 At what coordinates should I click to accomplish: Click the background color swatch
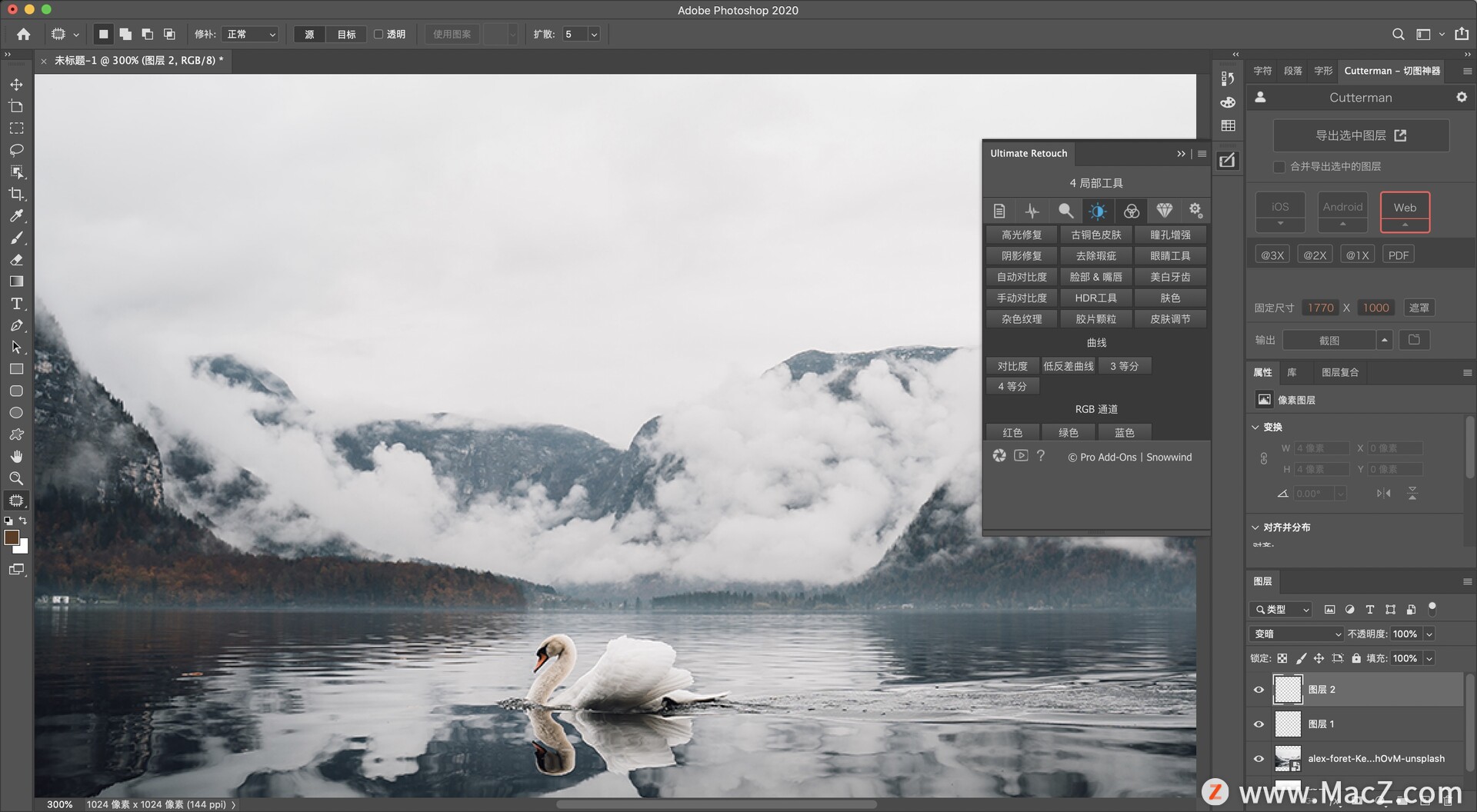[24, 548]
